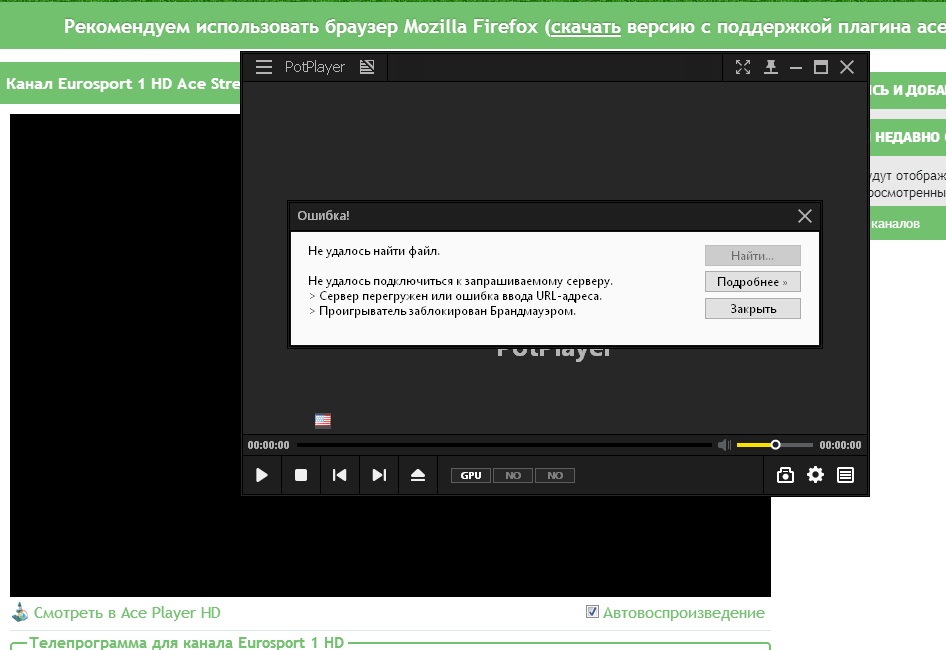Show the playlist panel icon

(x=845, y=475)
